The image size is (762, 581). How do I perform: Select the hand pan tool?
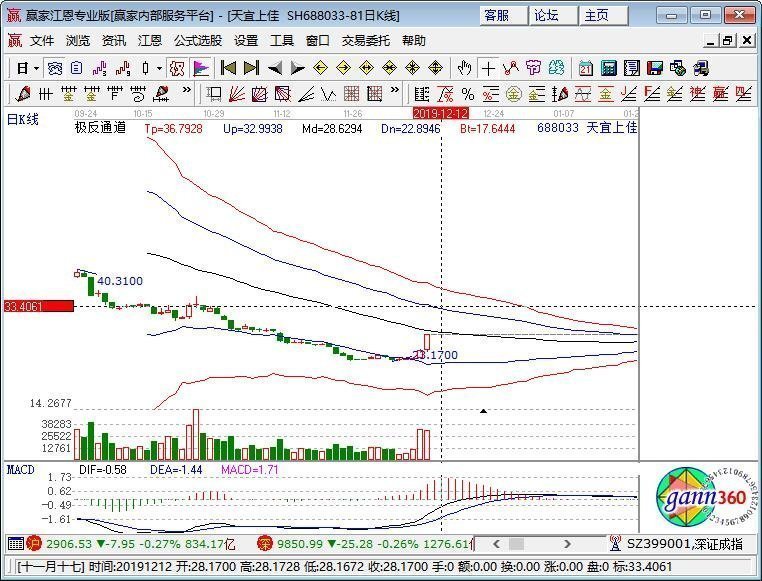coord(465,68)
